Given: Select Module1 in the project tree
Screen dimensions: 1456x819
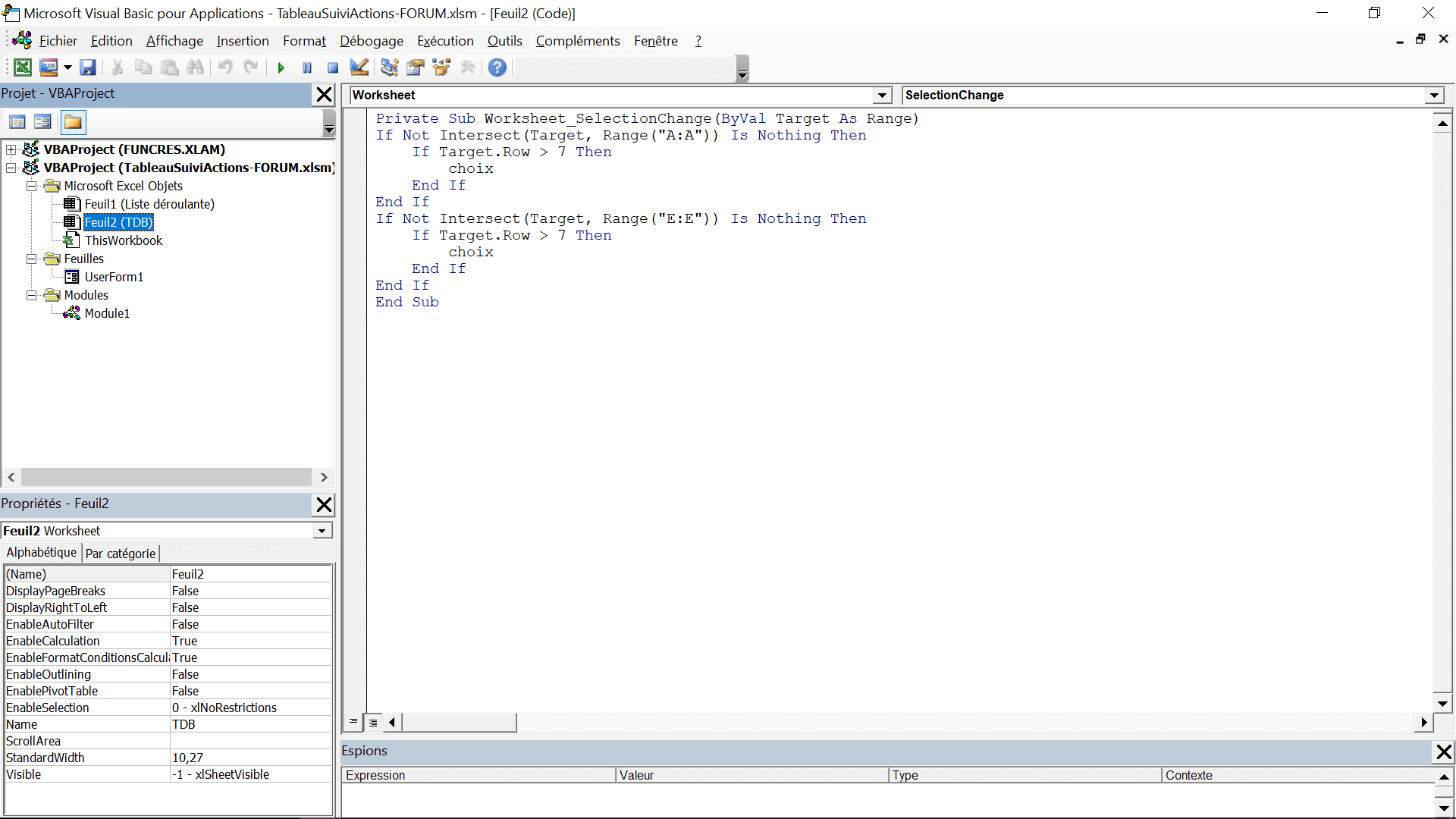Looking at the screenshot, I should pos(107,313).
